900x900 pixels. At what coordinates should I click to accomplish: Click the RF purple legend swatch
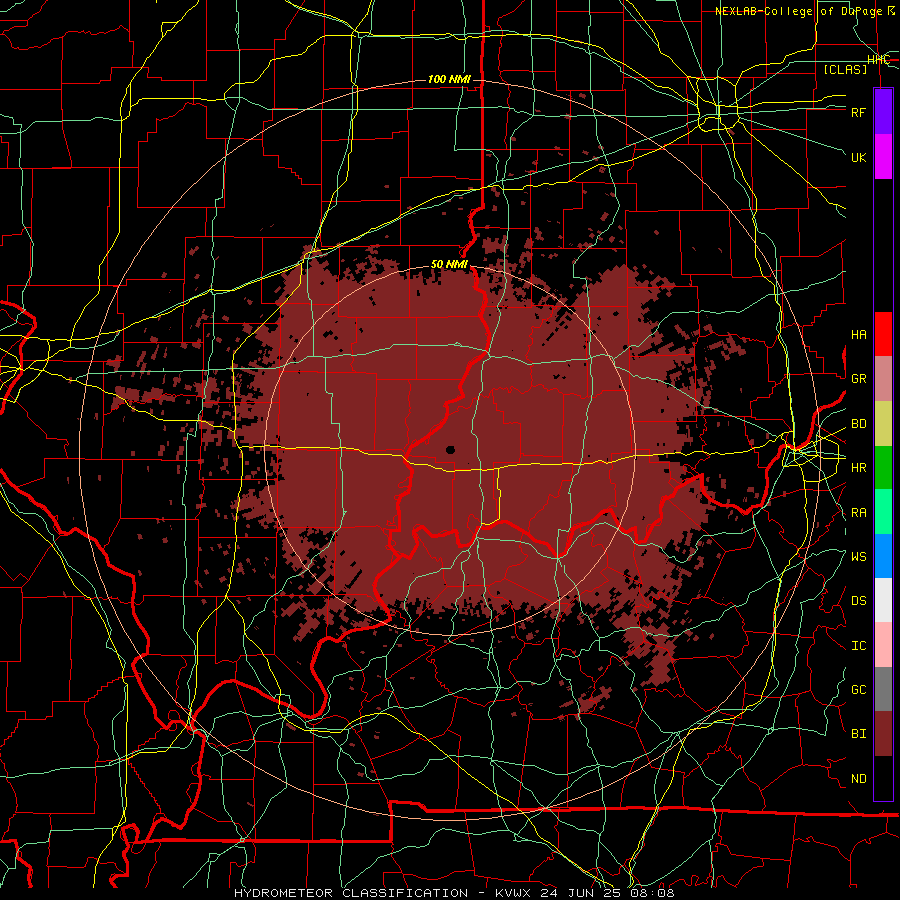coord(883,112)
